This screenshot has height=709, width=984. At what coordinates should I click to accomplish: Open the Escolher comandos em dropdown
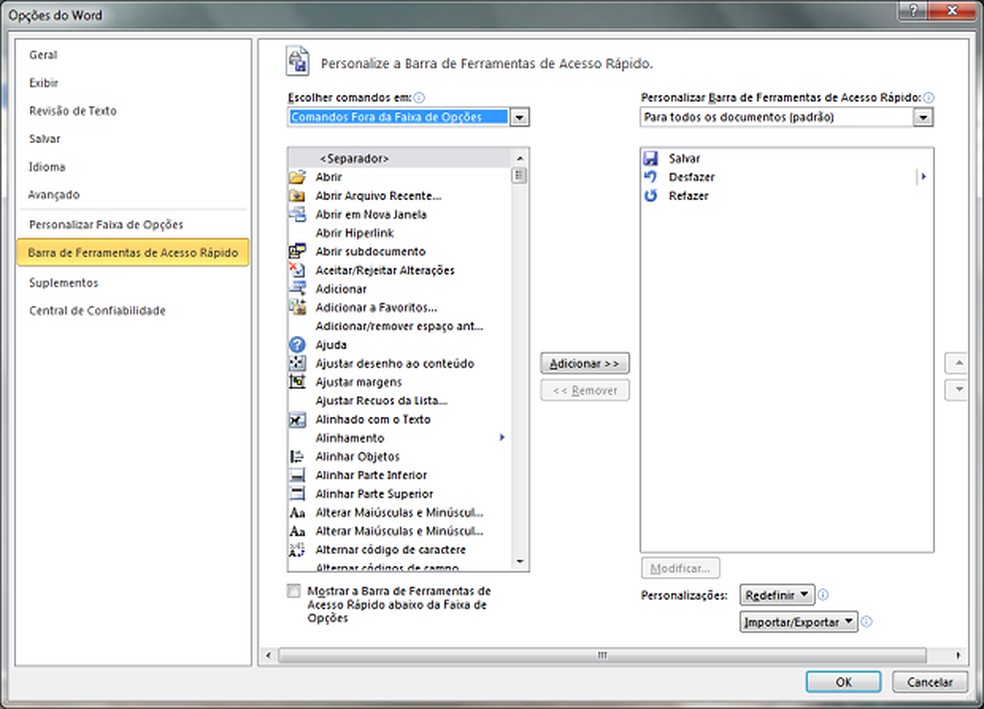[x=519, y=117]
